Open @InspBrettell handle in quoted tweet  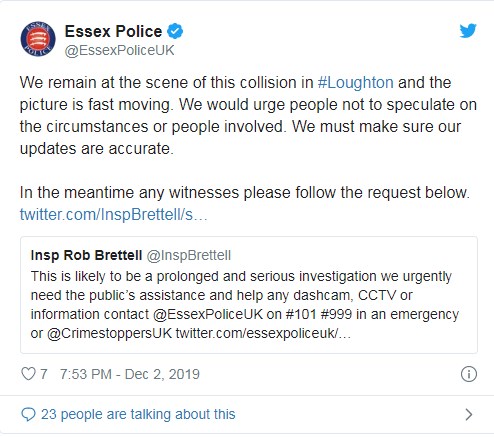(x=189, y=255)
